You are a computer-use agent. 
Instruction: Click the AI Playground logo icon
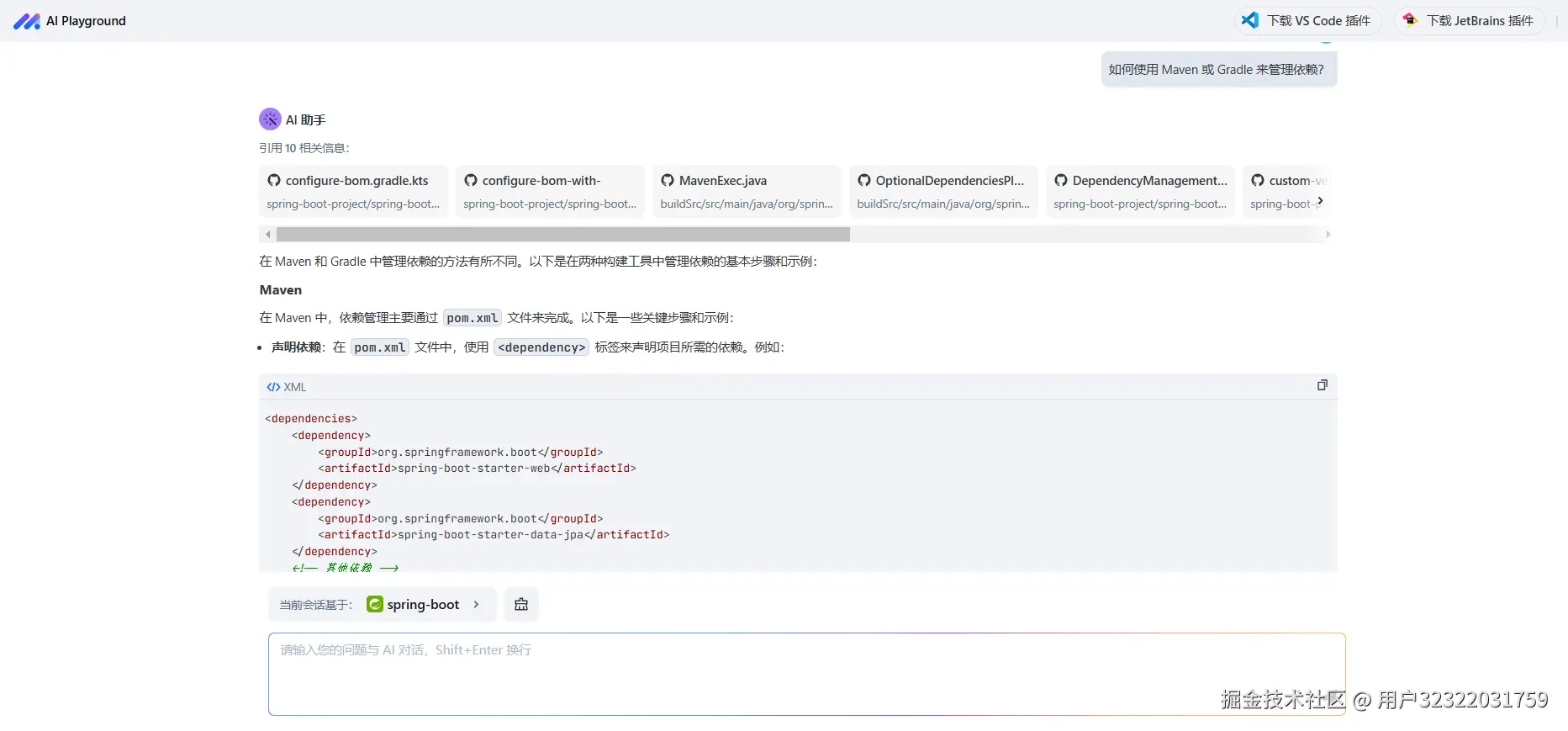point(26,21)
